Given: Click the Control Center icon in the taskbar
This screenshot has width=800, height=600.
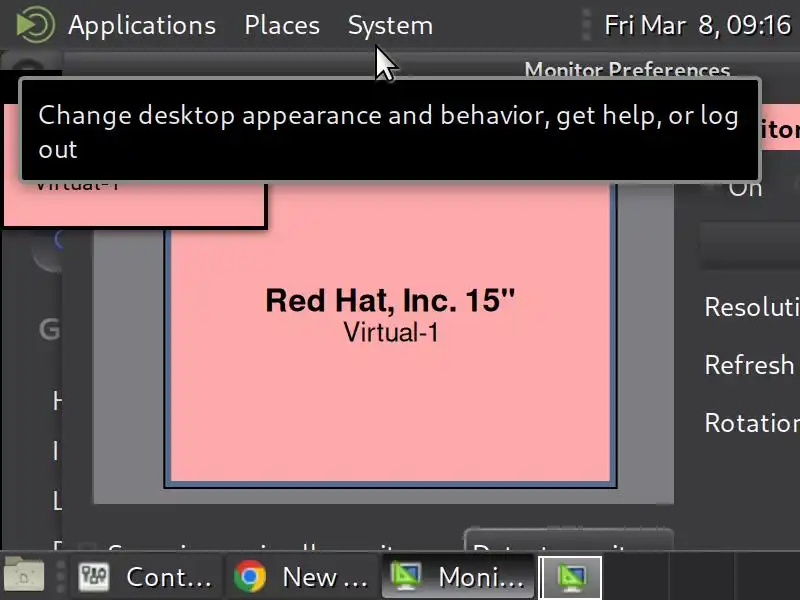Looking at the screenshot, I should click(x=93, y=577).
